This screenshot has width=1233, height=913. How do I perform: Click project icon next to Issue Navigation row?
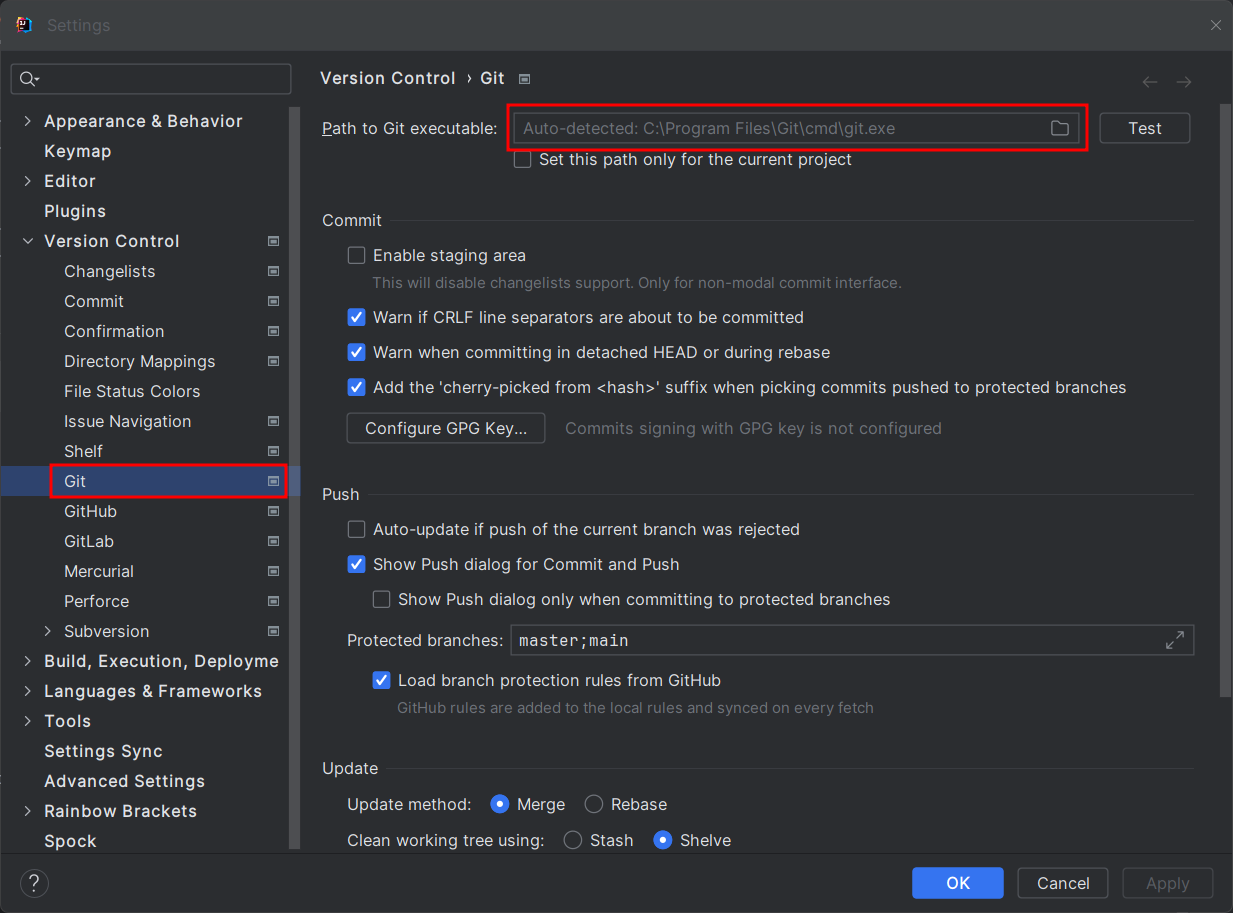tap(273, 421)
